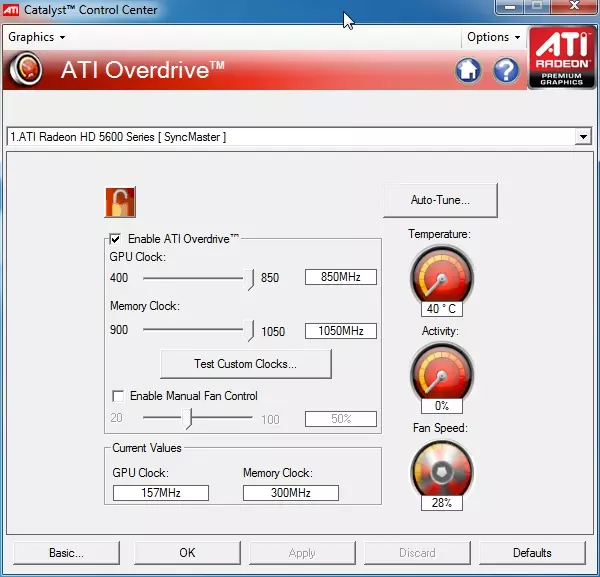Click the GPU Clock 850MHz value field

(x=340, y=277)
